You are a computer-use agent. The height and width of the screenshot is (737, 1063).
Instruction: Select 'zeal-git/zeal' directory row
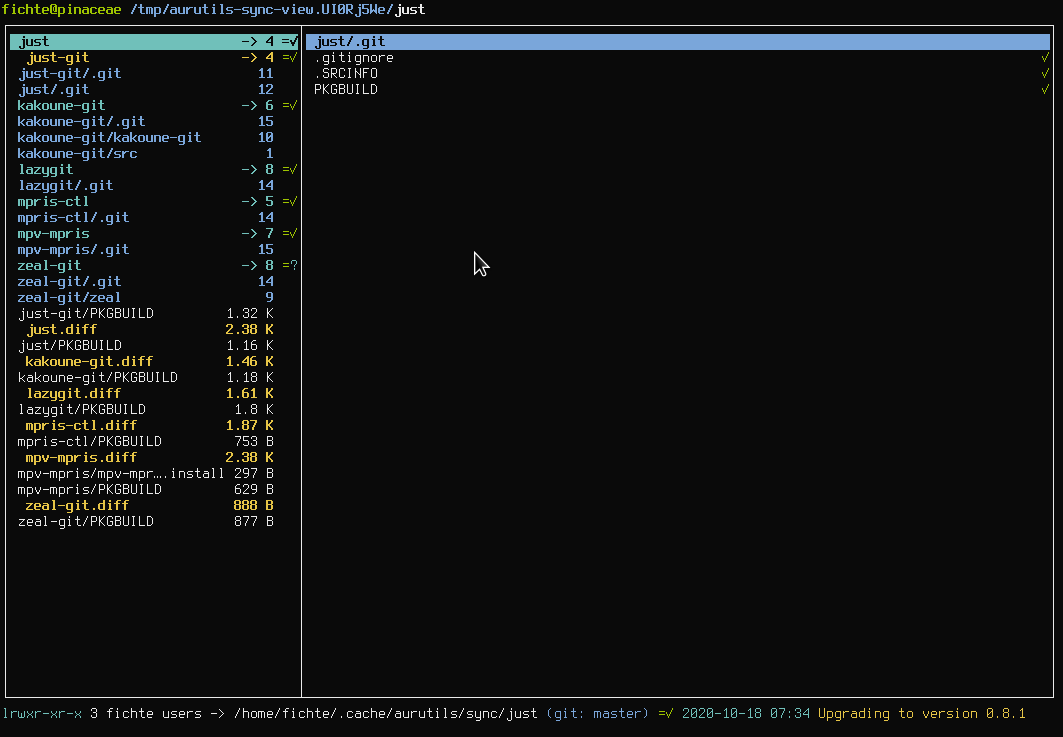tap(154, 298)
